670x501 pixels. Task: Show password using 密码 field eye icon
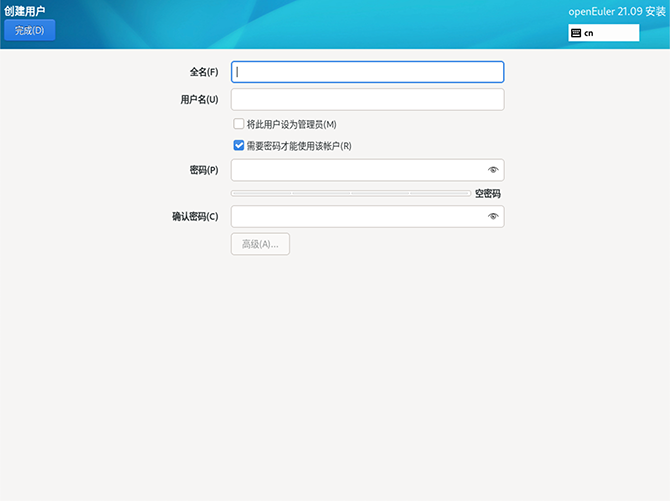click(x=493, y=170)
